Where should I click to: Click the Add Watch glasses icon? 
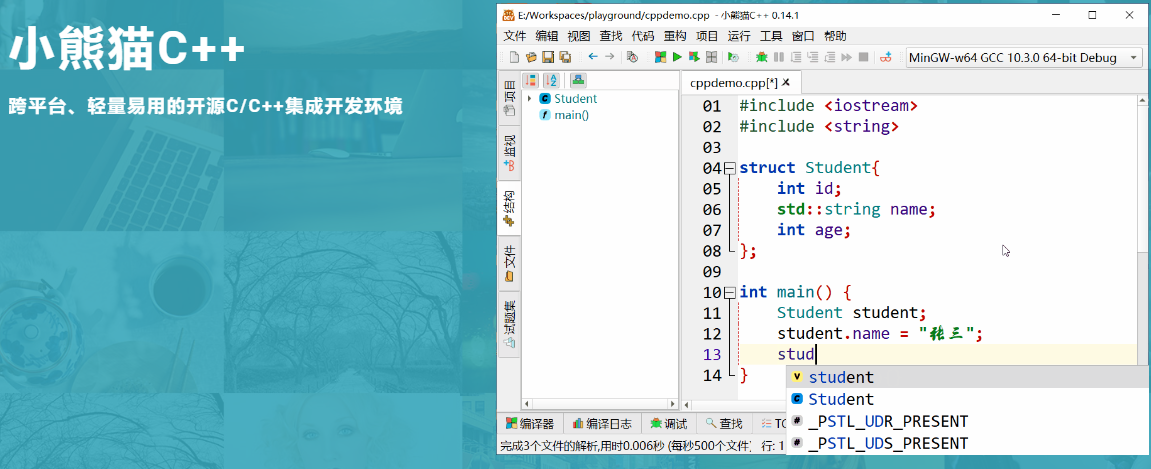[886, 57]
